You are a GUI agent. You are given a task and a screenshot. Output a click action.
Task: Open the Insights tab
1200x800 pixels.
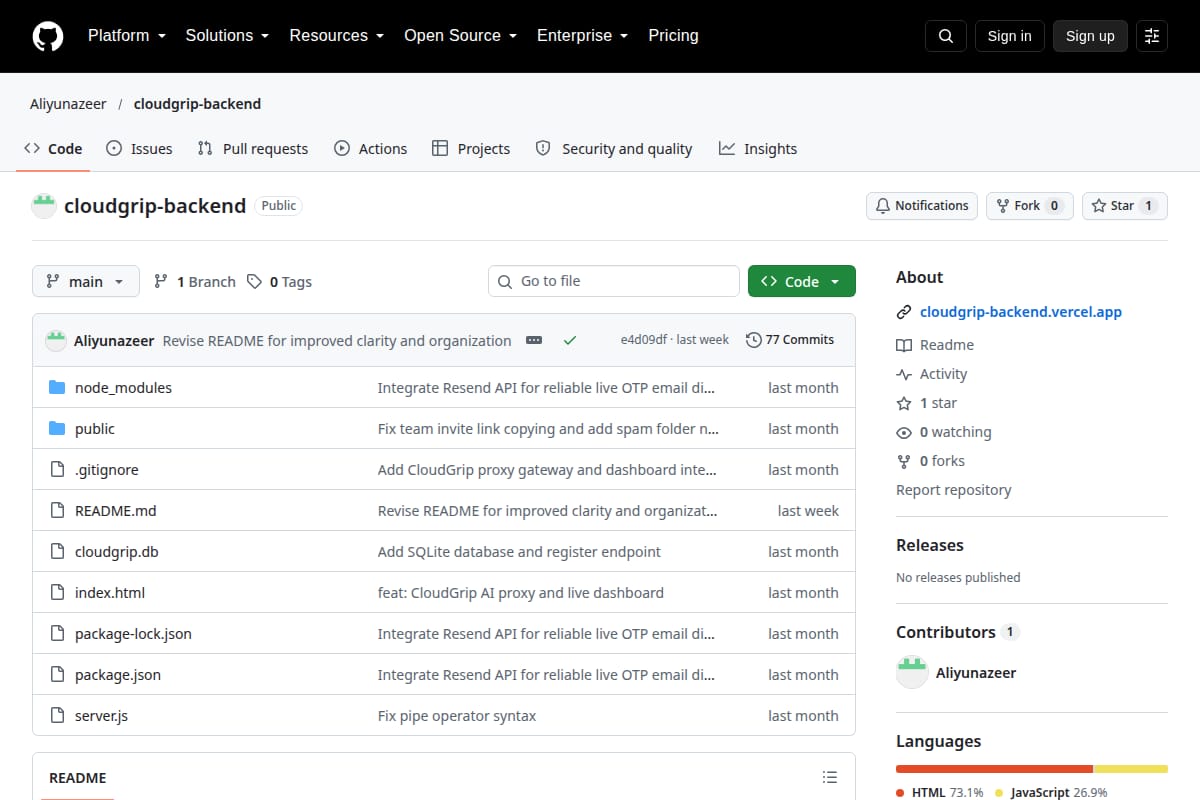click(x=758, y=149)
